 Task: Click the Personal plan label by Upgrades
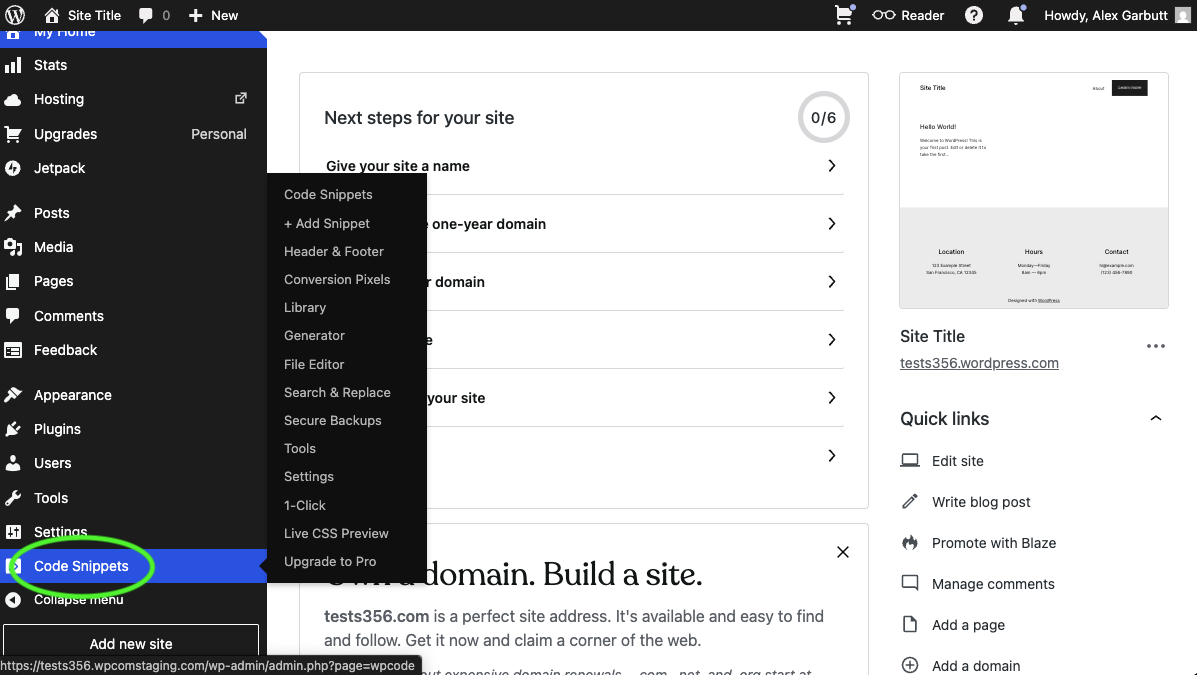pos(218,134)
